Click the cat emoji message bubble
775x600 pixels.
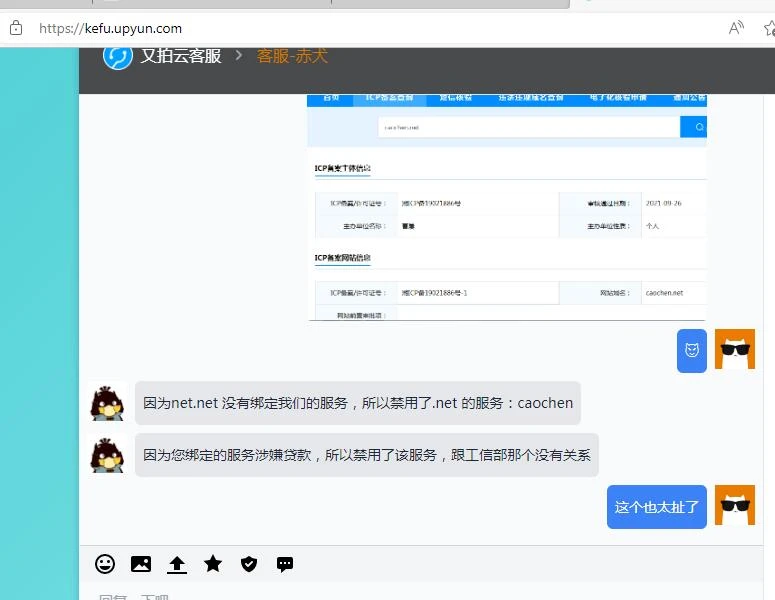691,350
